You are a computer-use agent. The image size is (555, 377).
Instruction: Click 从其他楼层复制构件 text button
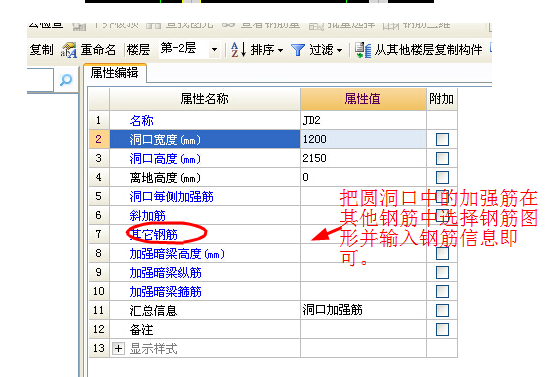(428, 50)
